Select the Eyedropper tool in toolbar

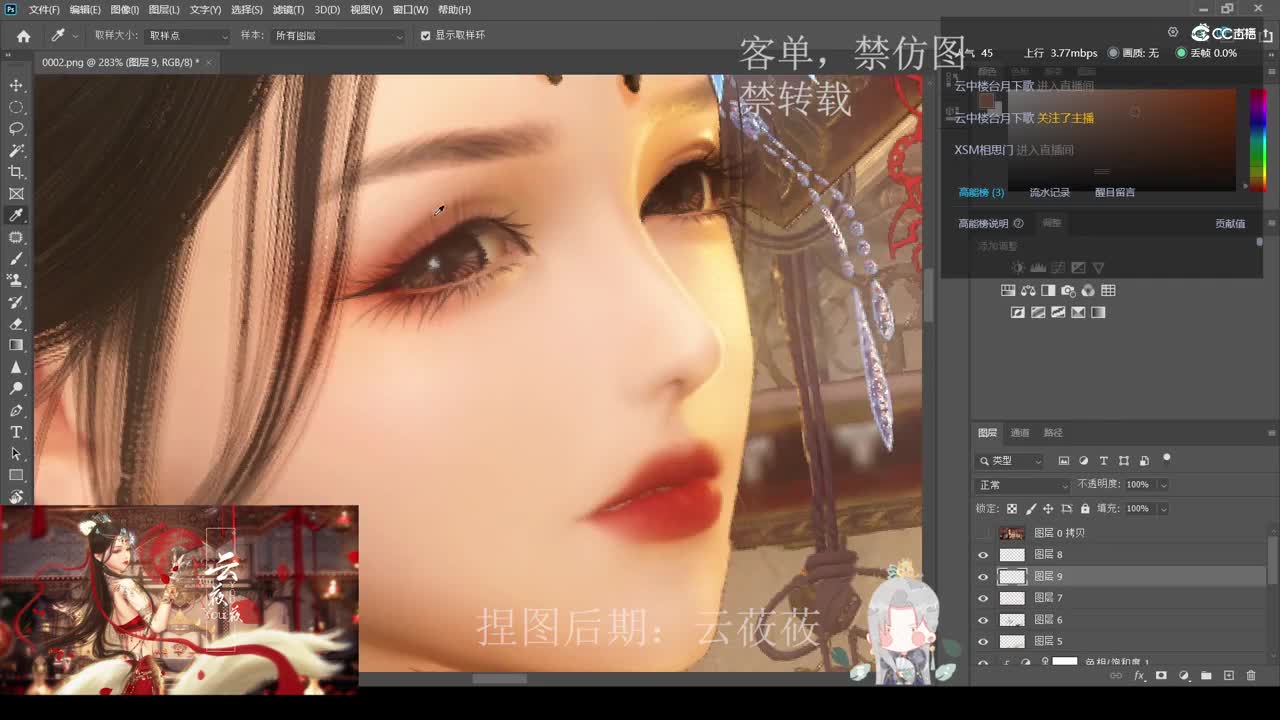point(16,215)
